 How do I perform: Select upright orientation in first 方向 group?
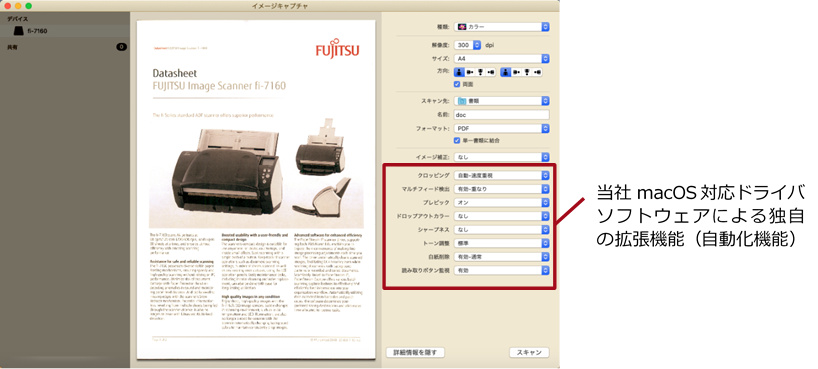[x=460, y=72]
